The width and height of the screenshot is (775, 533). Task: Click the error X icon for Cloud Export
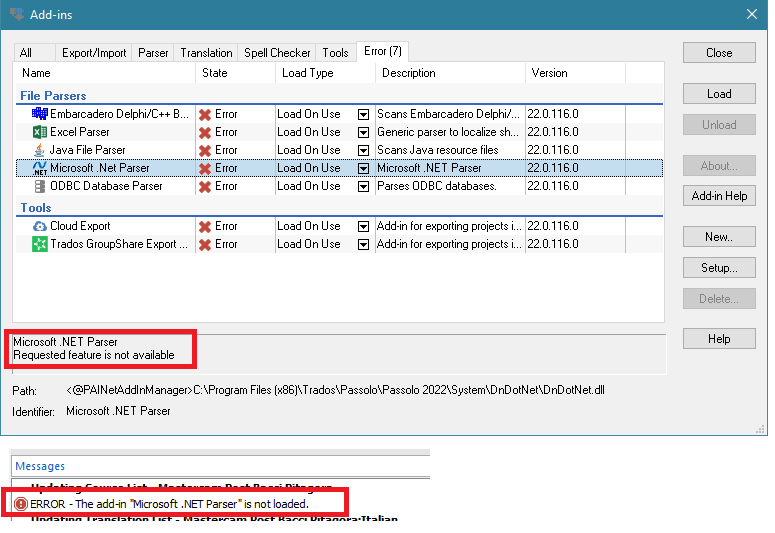(205, 226)
